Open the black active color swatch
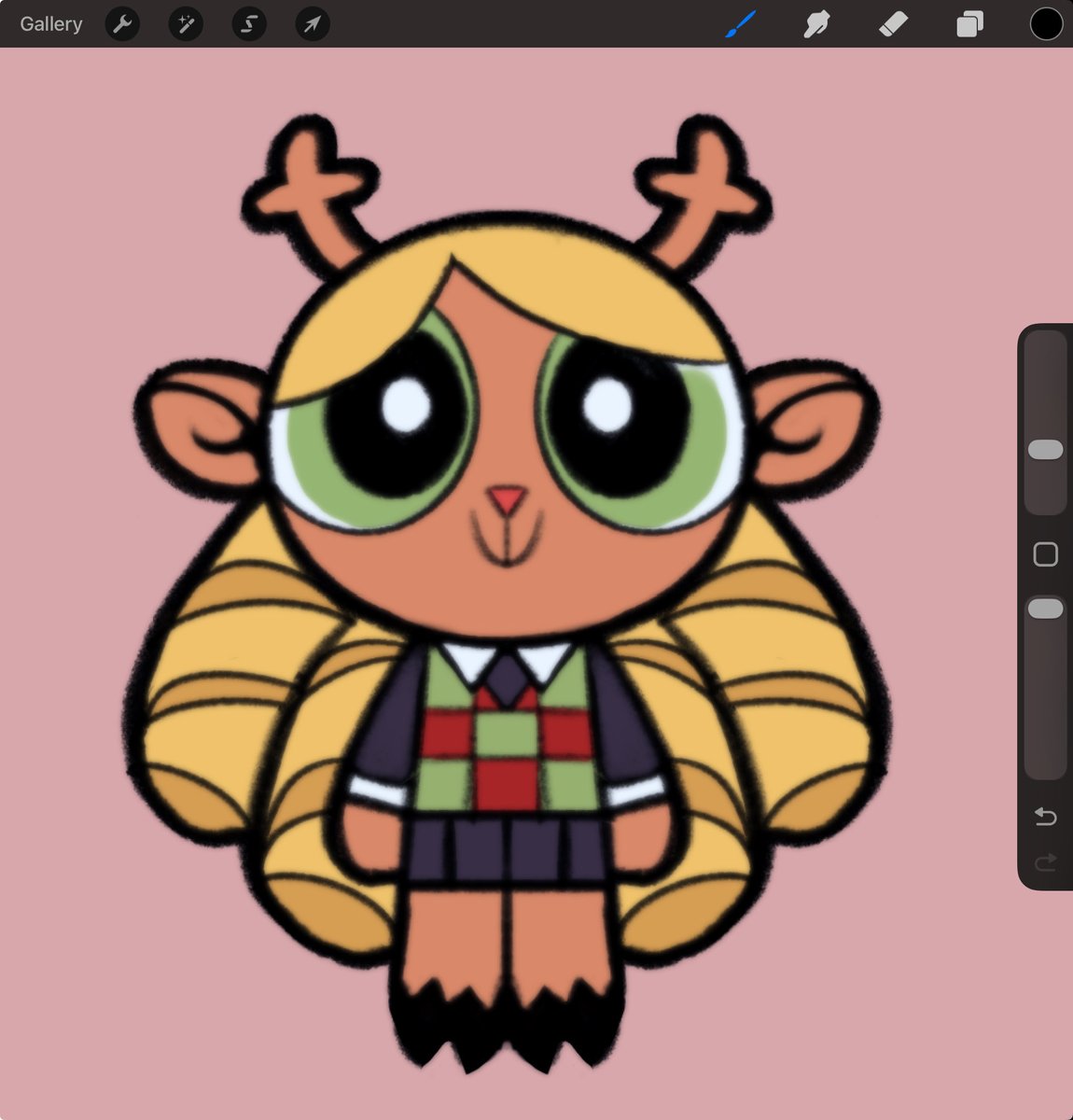Image resolution: width=1073 pixels, height=1120 pixels. [1046, 24]
